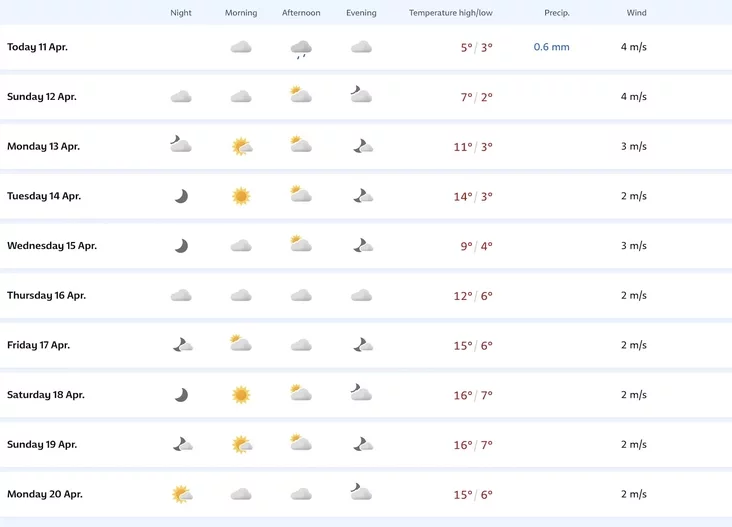This screenshot has width=732, height=527.
Task: Click Saturday 18 Apr. afternoon partly sunny icon
Action: point(301,394)
